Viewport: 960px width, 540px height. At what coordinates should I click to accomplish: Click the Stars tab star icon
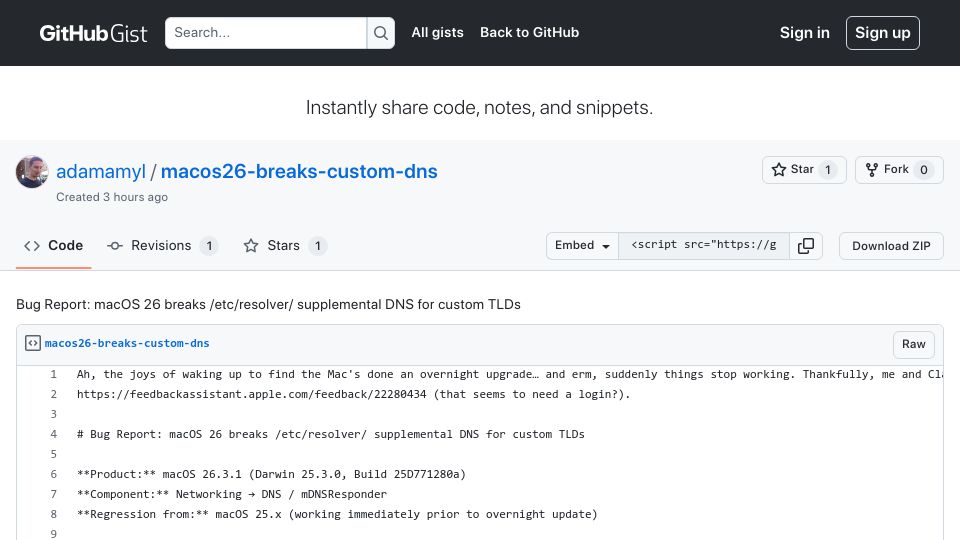click(x=251, y=246)
